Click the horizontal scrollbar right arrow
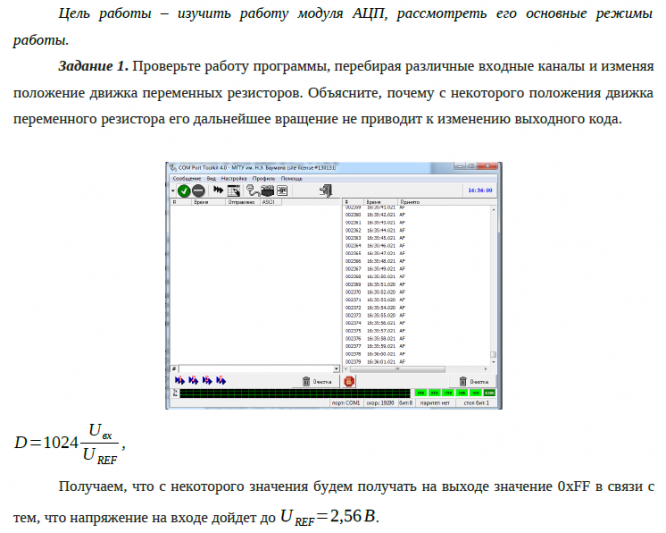This screenshot has width=666, height=533. click(x=486, y=369)
